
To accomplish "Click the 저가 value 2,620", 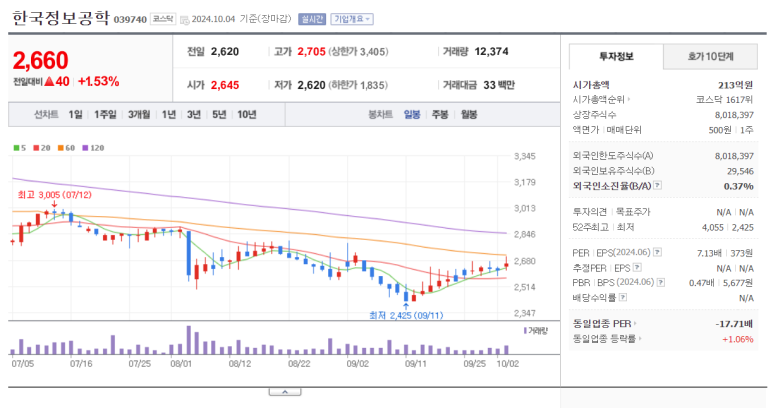I will (x=312, y=85).
